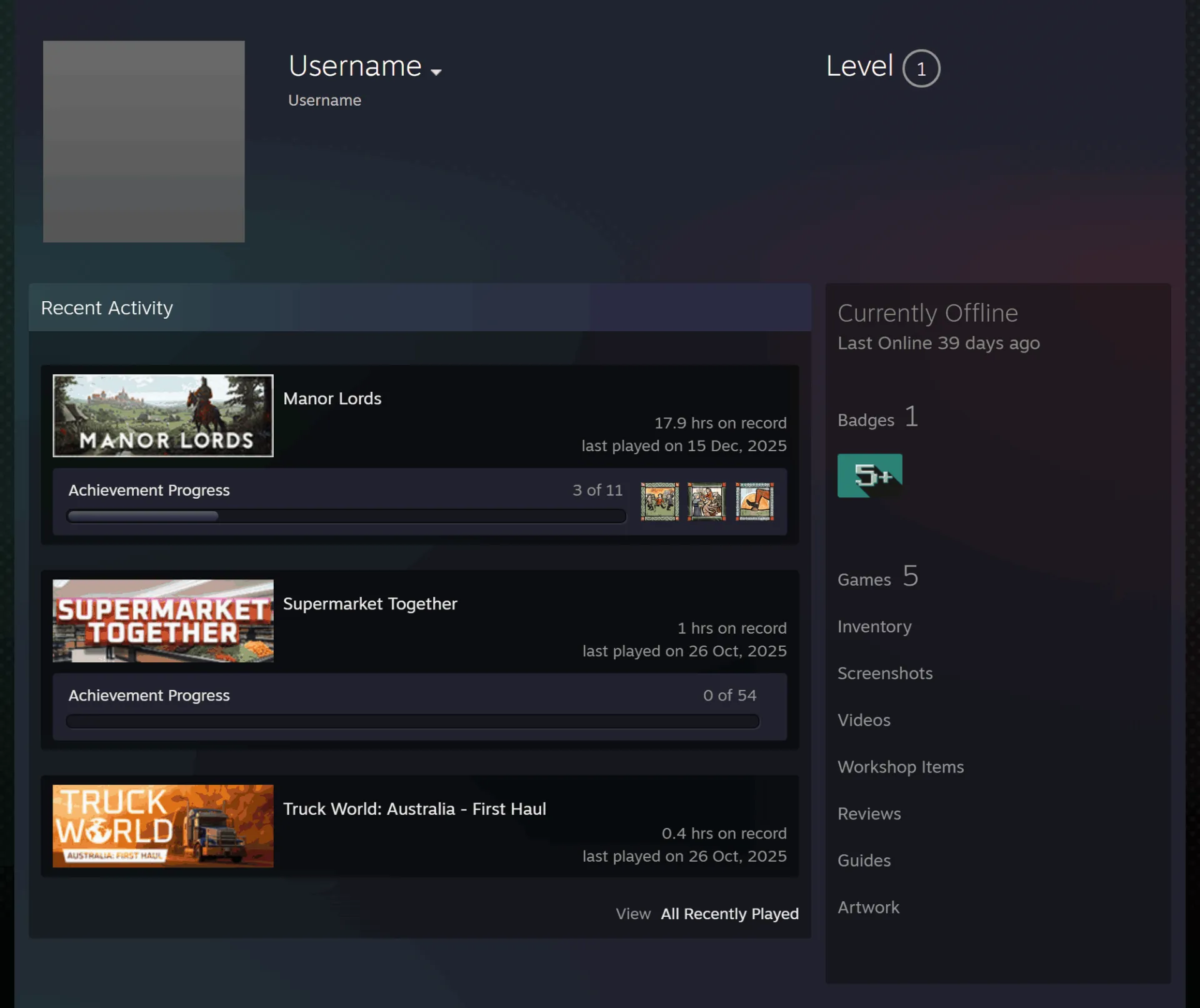
Task: Open the Manor Lords game banner
Action: (x=163, y=416)
